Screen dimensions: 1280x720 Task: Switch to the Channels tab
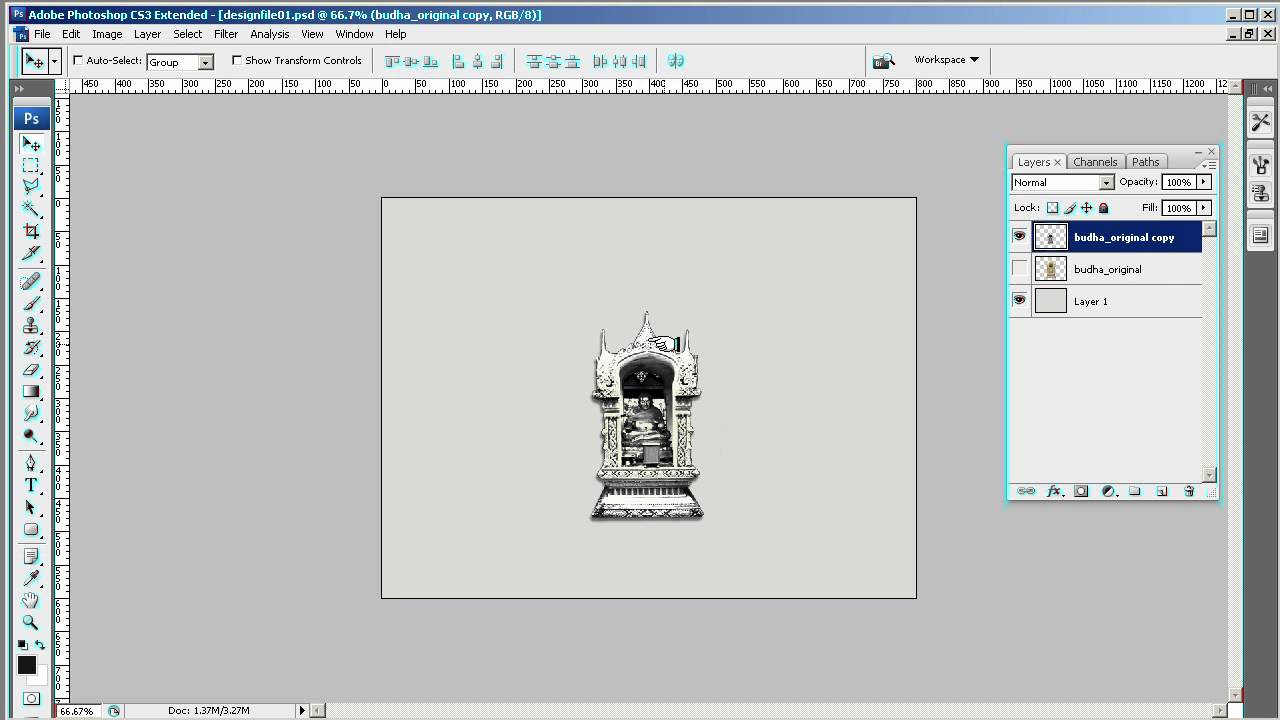[x=1095, y=162]
